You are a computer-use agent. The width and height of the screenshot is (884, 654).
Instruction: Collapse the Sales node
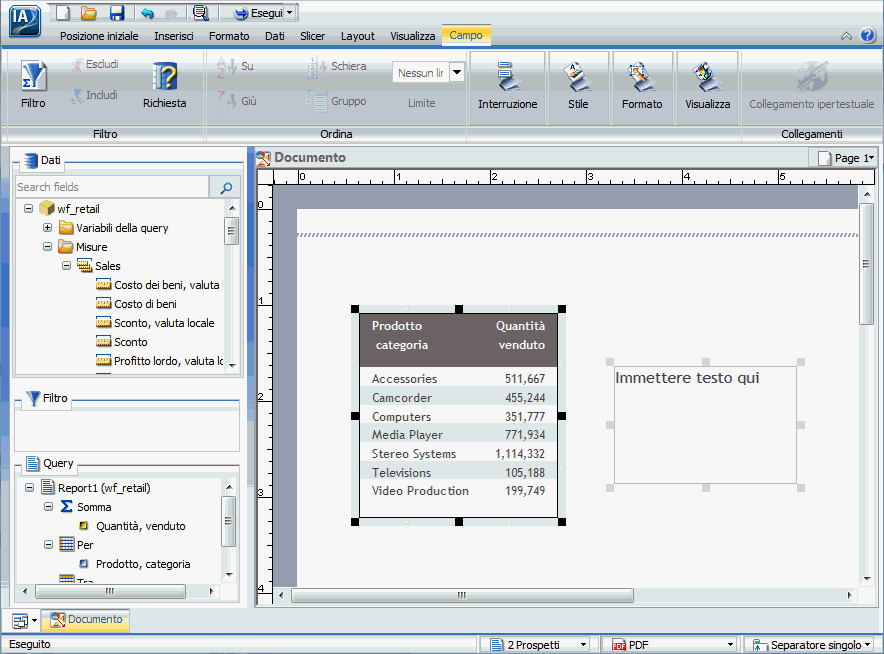(67, 266)
